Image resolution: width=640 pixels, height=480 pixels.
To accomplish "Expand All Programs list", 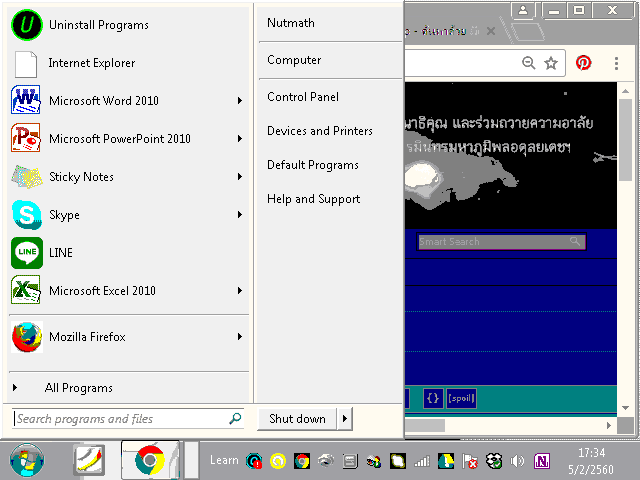I will pos(78,388).
